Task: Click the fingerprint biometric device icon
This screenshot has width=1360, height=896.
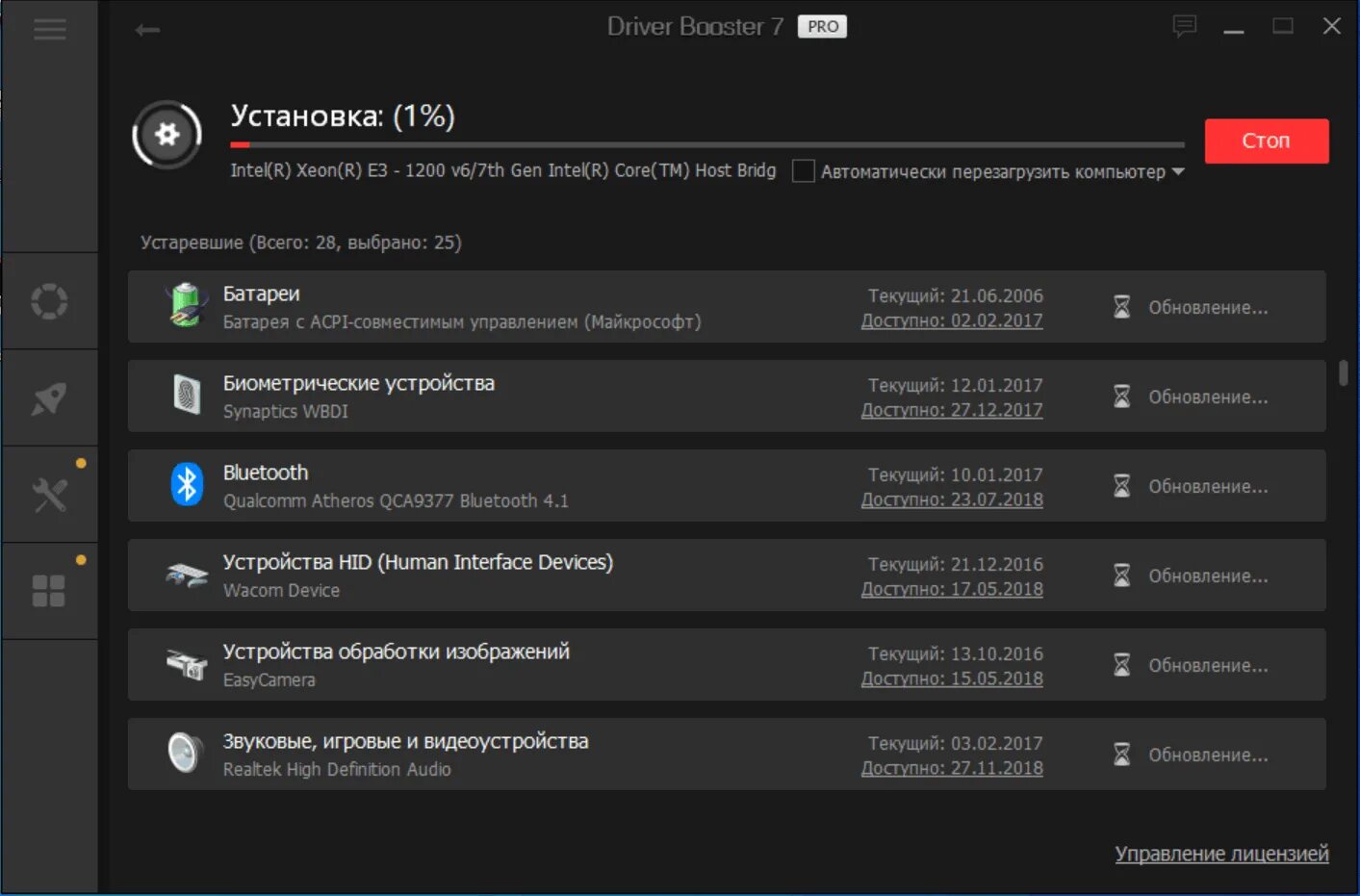Action: 187,395
